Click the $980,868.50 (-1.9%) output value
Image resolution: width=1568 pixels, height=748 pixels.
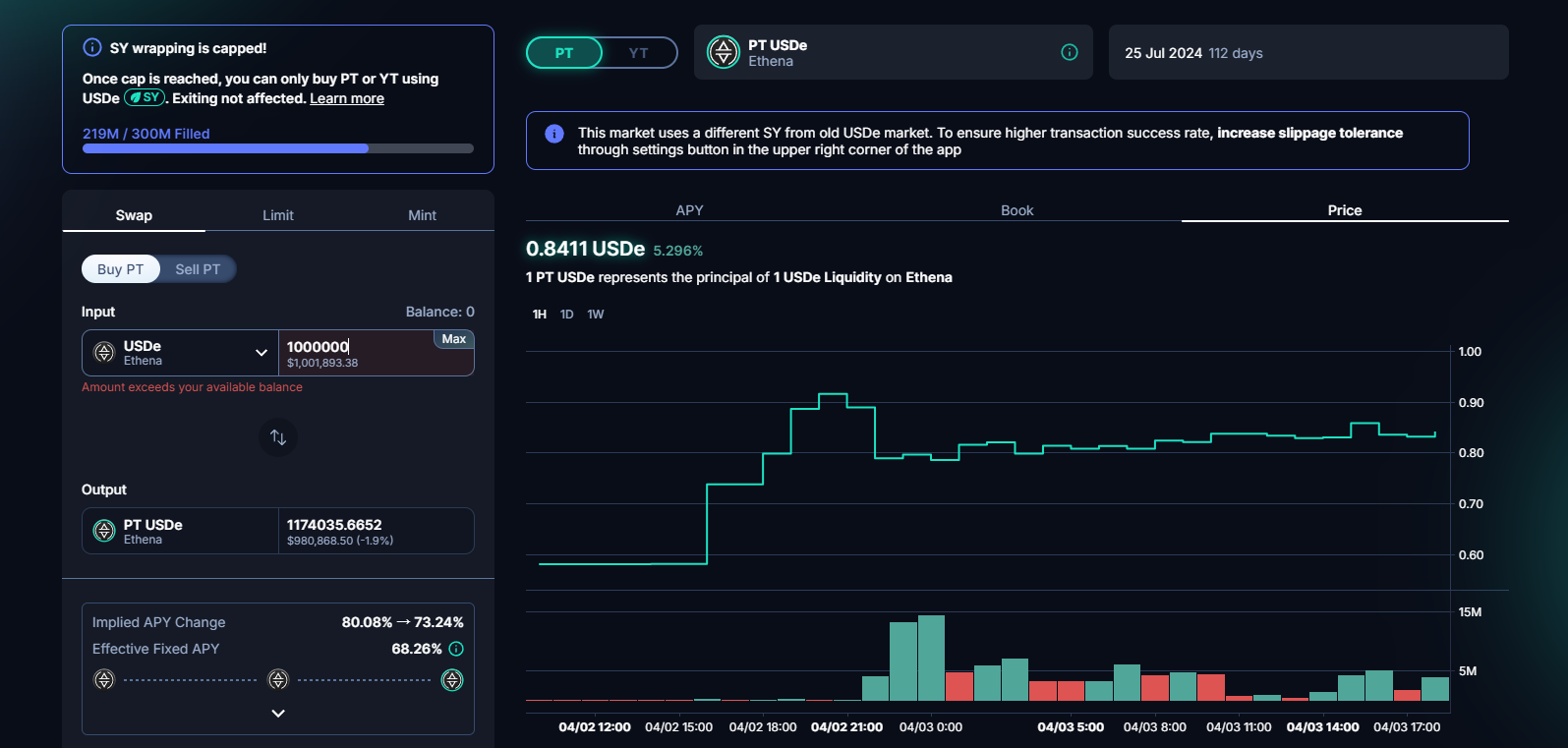(340, 541)
